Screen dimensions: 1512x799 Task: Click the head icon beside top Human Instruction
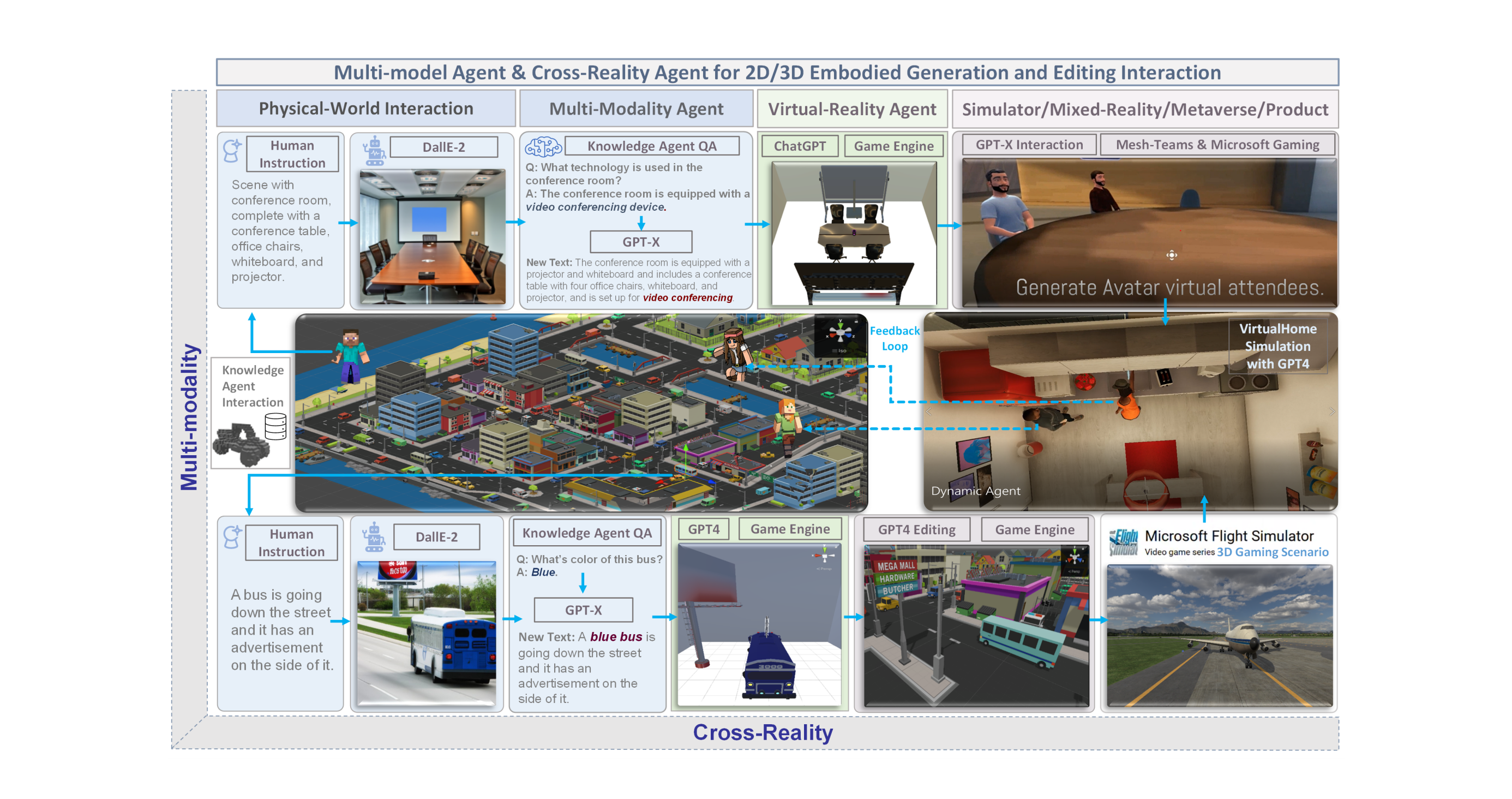[232, 151]
